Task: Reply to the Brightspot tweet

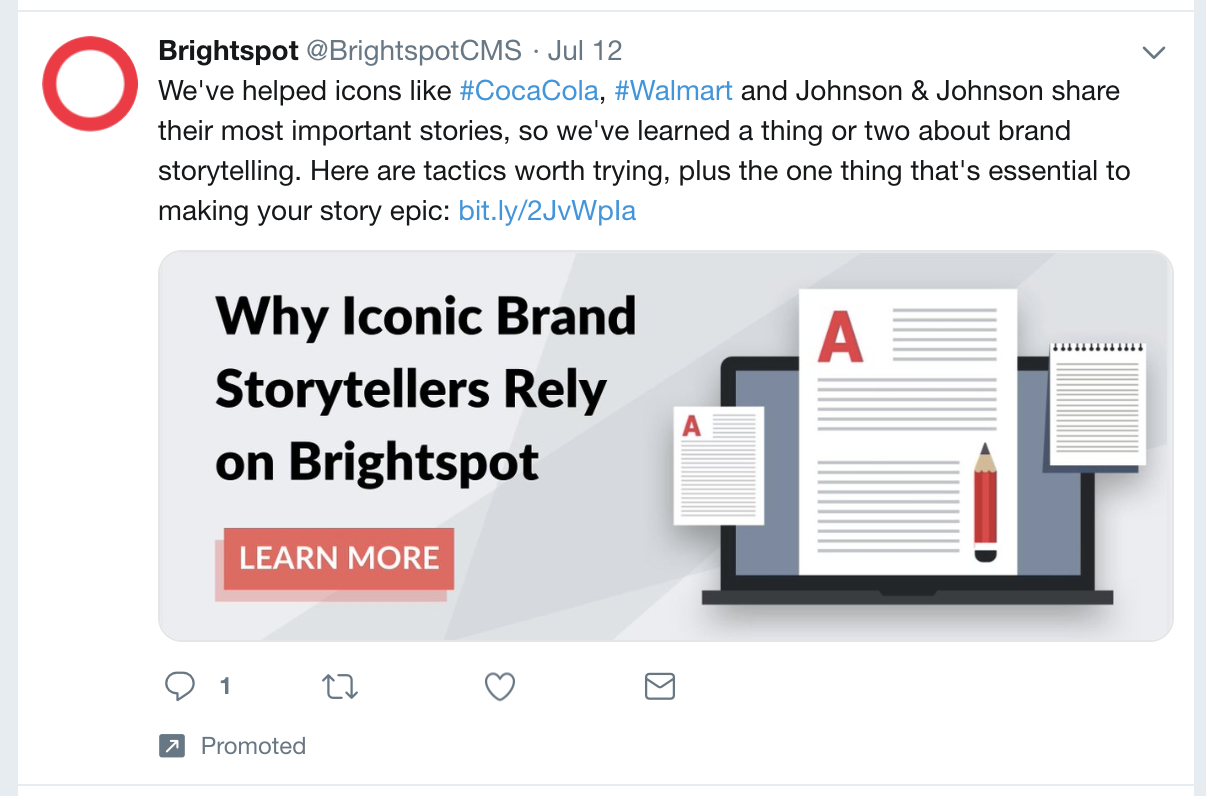Action: coord(180,686)
